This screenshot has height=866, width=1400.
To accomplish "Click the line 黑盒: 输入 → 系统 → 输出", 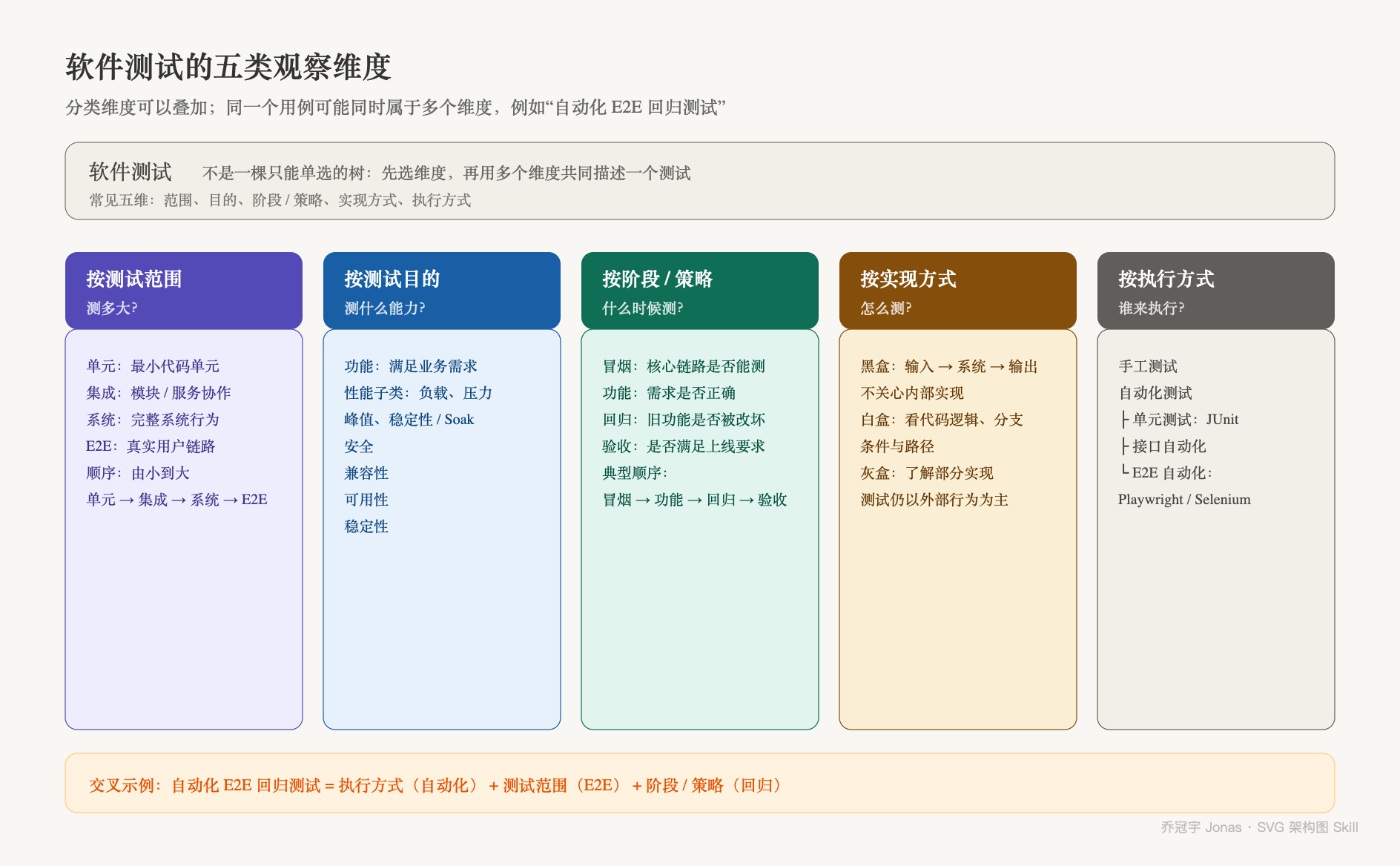I will pos(949,366).
